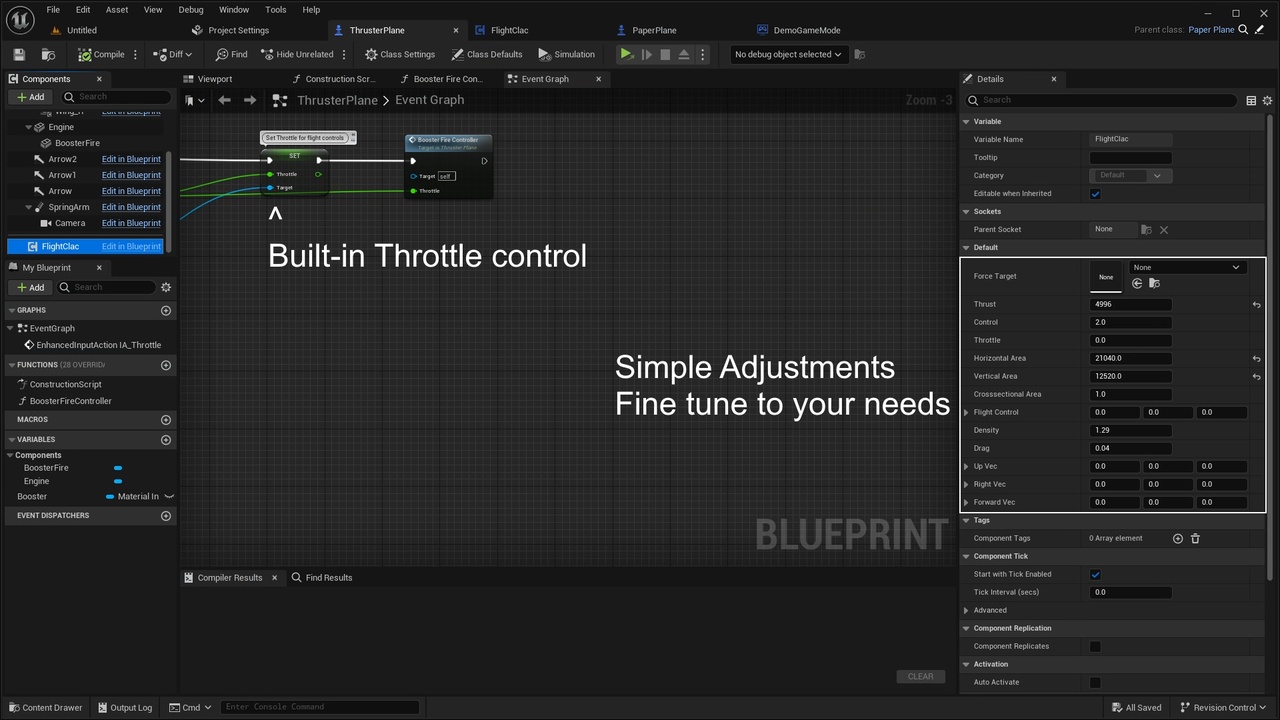The image size is (1280, 720).
Task: Click the Play simulation green arrow
Action: click(626, 54)
